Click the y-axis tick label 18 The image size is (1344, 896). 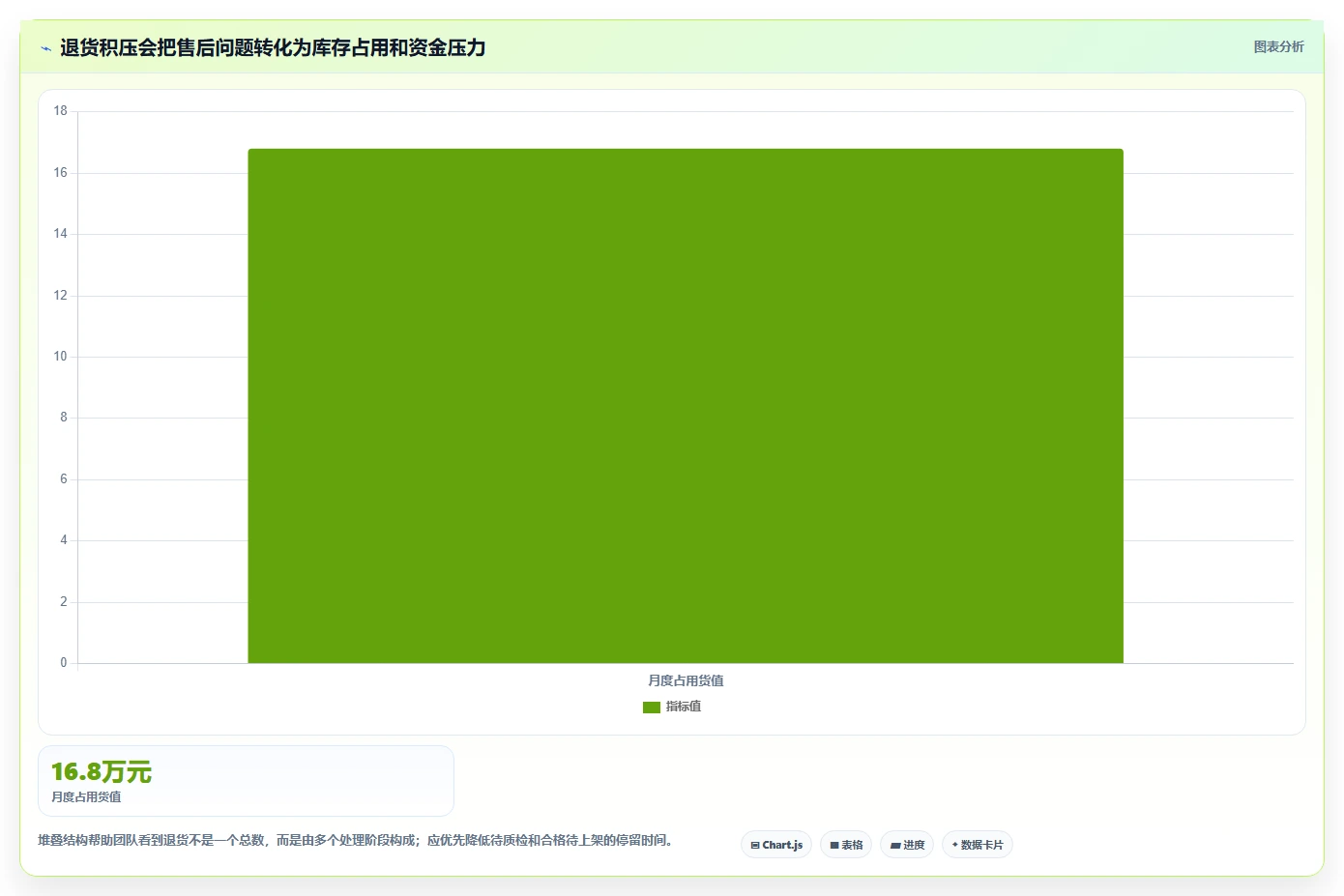click(x=61, y=111)
